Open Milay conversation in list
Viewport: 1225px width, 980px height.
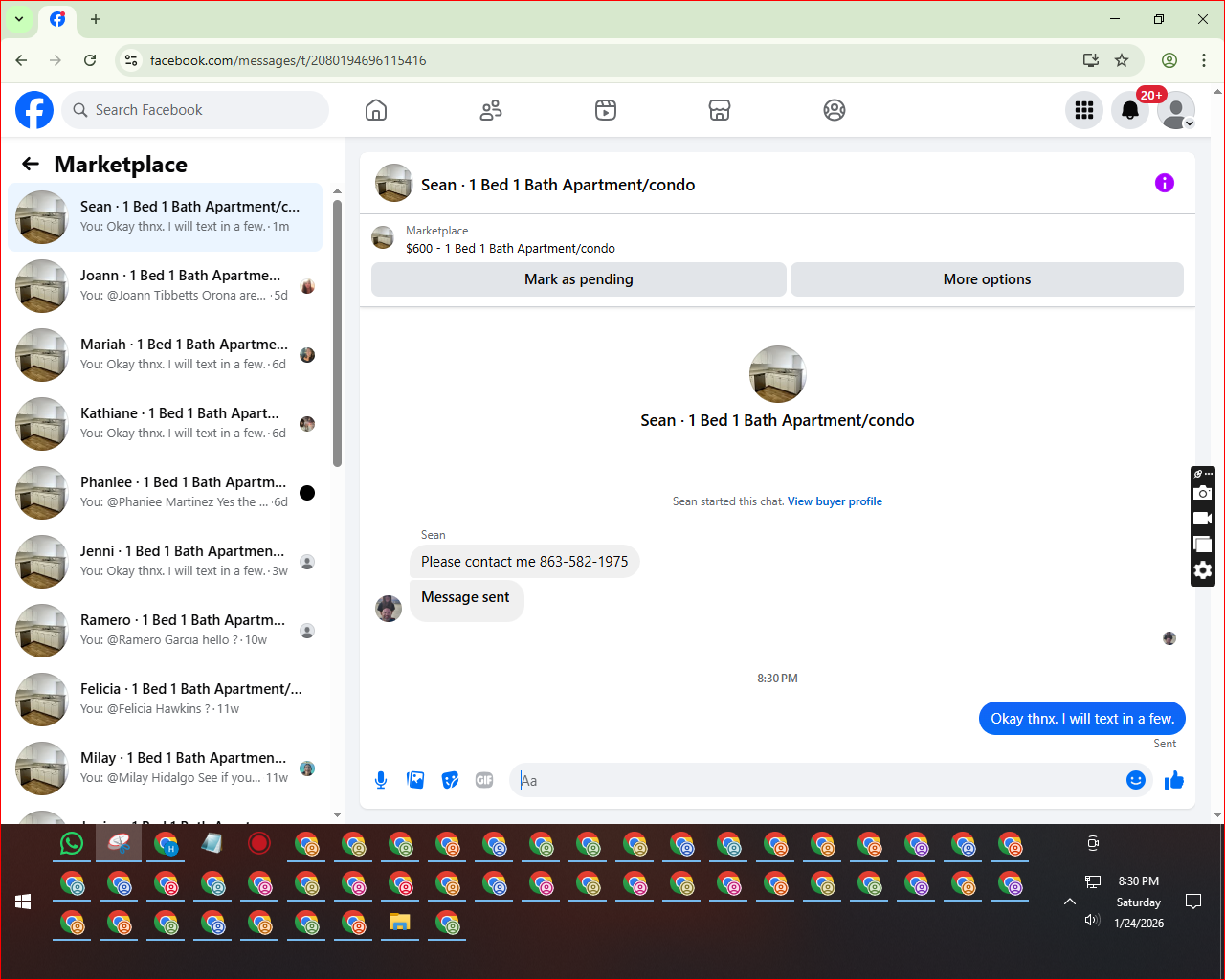(165, 768)
